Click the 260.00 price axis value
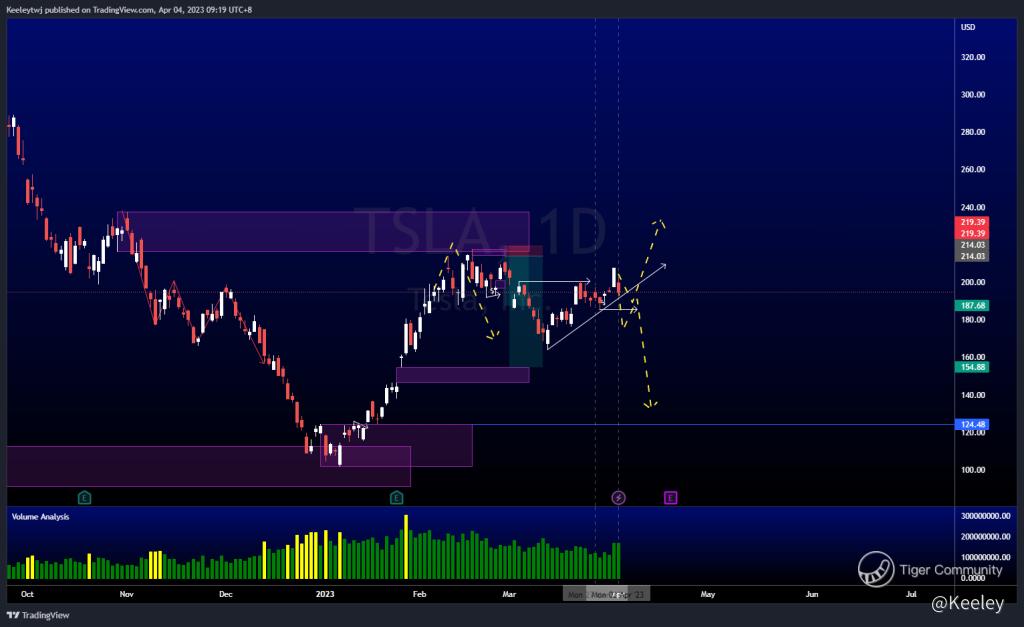The height and width of the screenshot is (627, 1024). [x=972, y=169]
